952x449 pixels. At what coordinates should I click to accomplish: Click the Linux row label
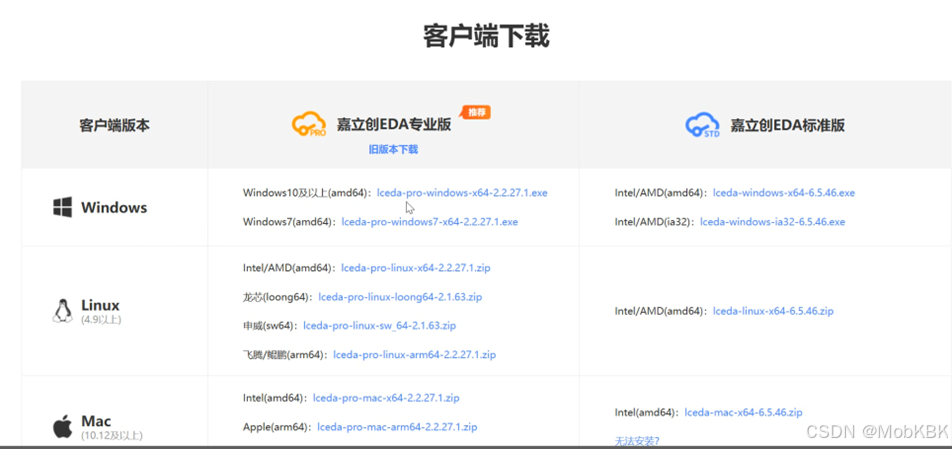pyautogui.click(x=100, y=305)
